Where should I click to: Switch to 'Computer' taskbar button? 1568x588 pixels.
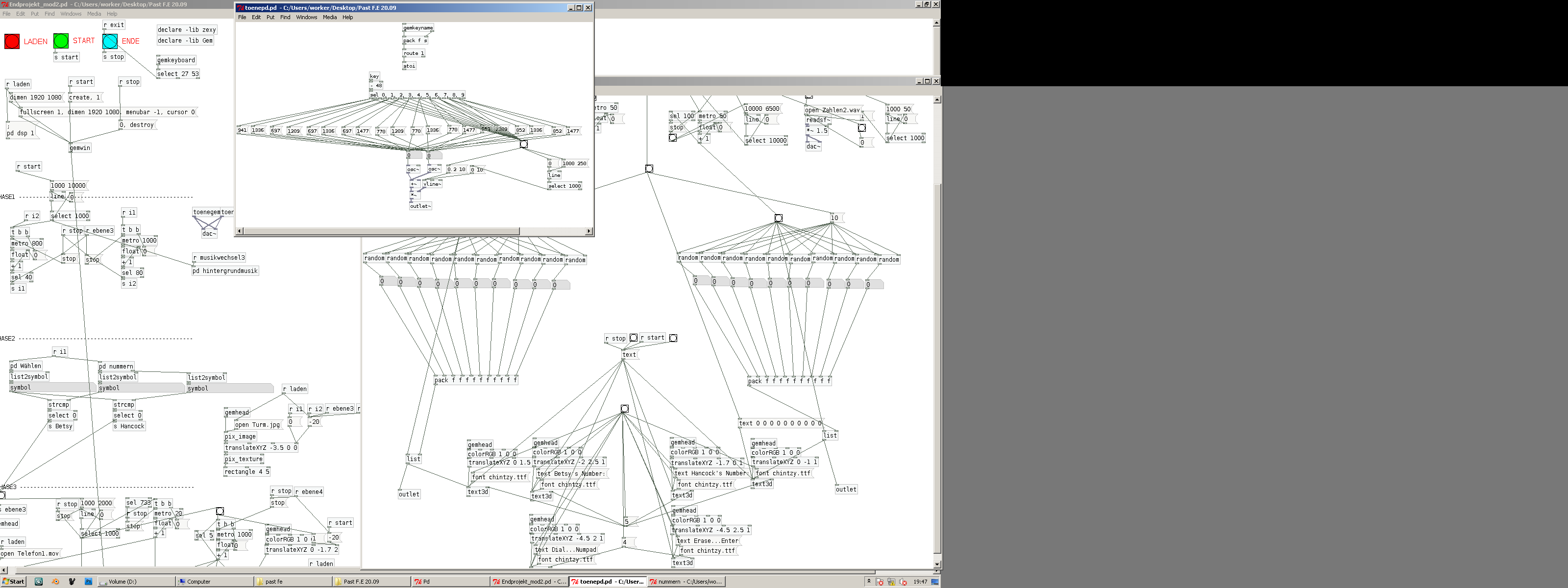[214, 581]
